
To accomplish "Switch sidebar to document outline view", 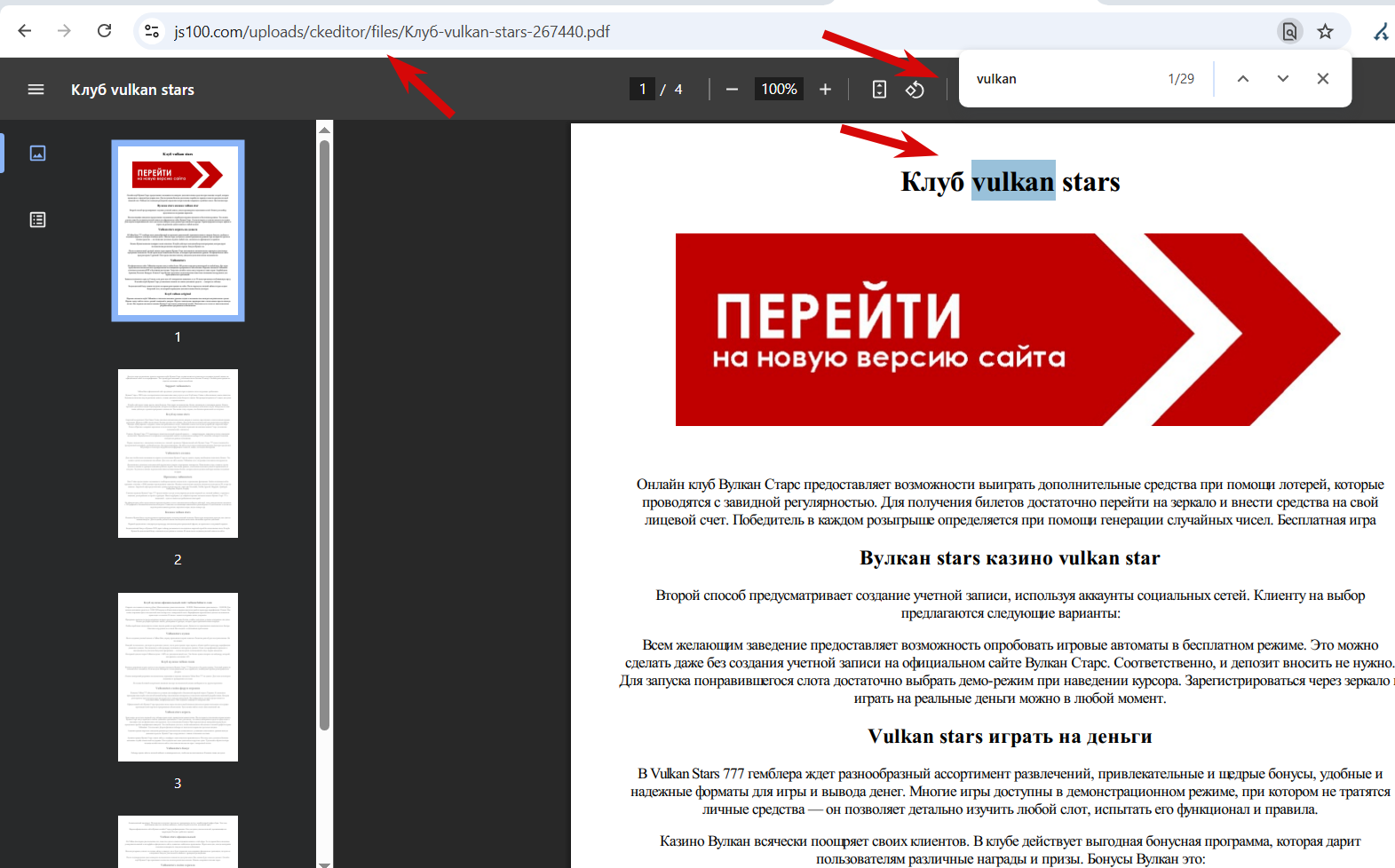I will (x=37, y=219).
